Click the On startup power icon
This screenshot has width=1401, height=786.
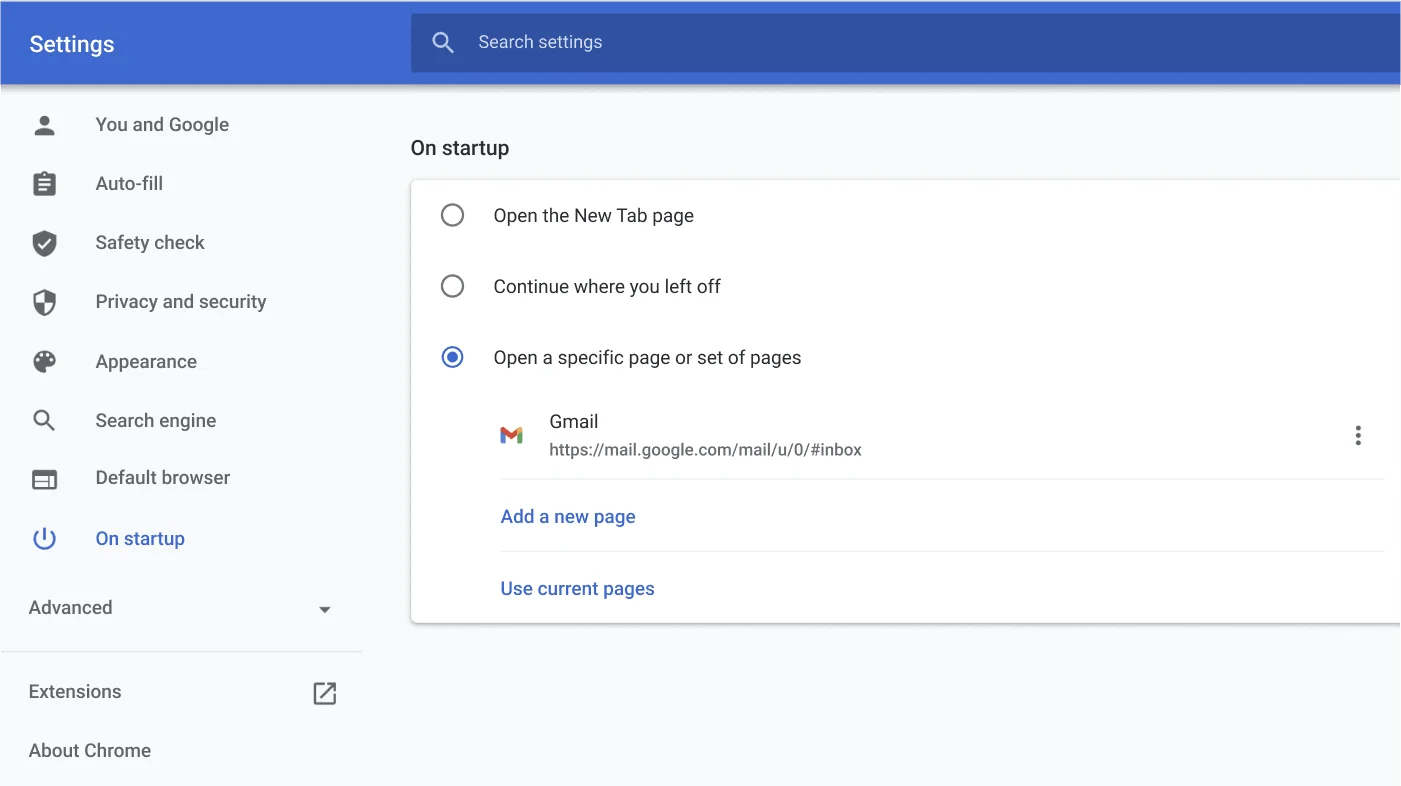click(44, 538)
